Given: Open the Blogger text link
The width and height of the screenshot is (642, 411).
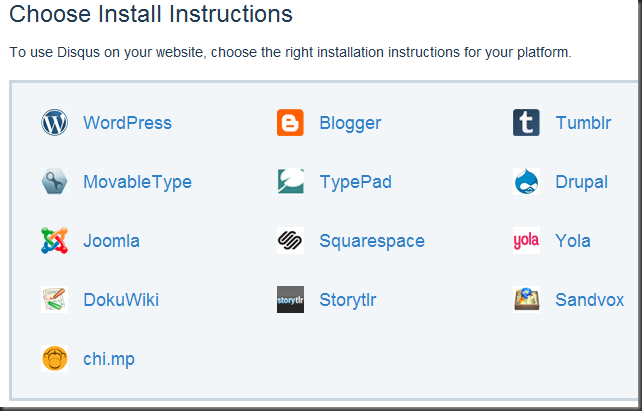Looking at the screenshot, I should [350, 124].
